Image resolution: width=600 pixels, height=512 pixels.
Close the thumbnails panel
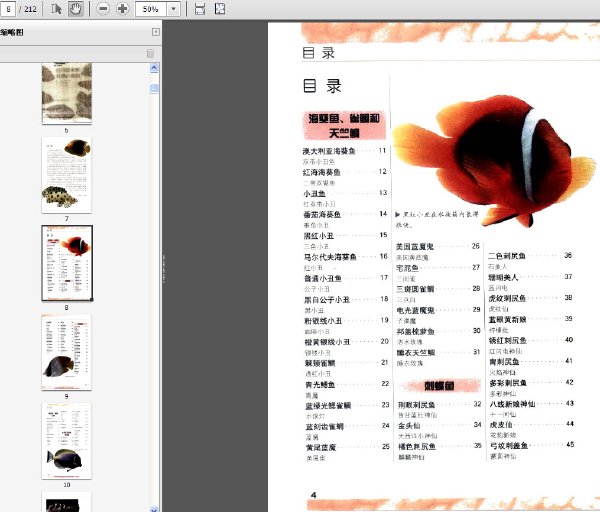coord(156,32)
